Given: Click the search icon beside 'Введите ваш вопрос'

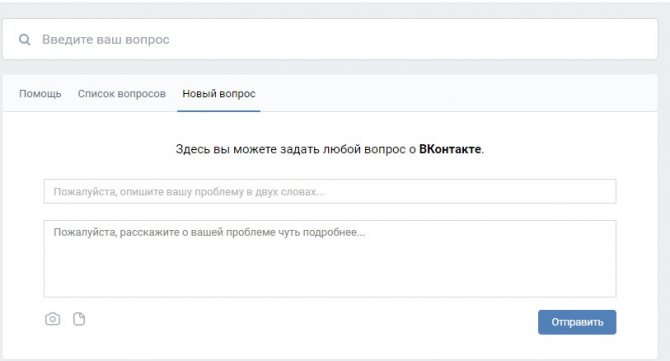Looking at the screenshot, I should 25,40.
